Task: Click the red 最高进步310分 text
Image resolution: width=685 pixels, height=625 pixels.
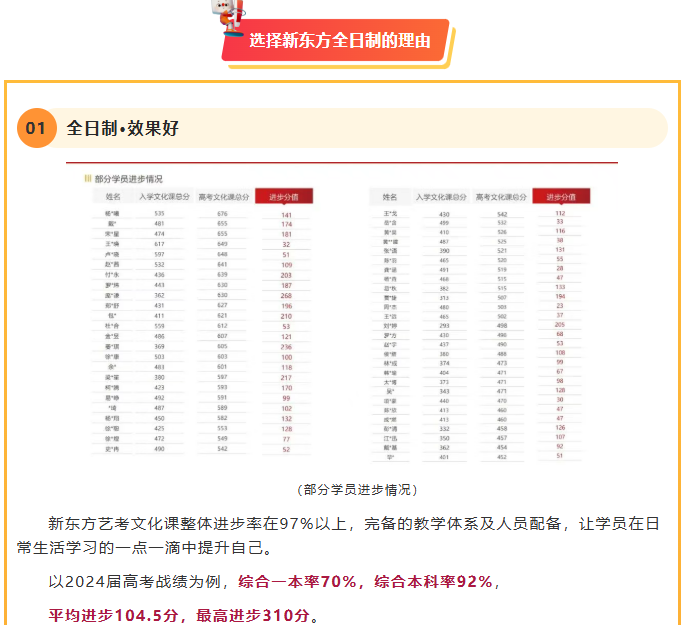Action: [x=252, y=613]
